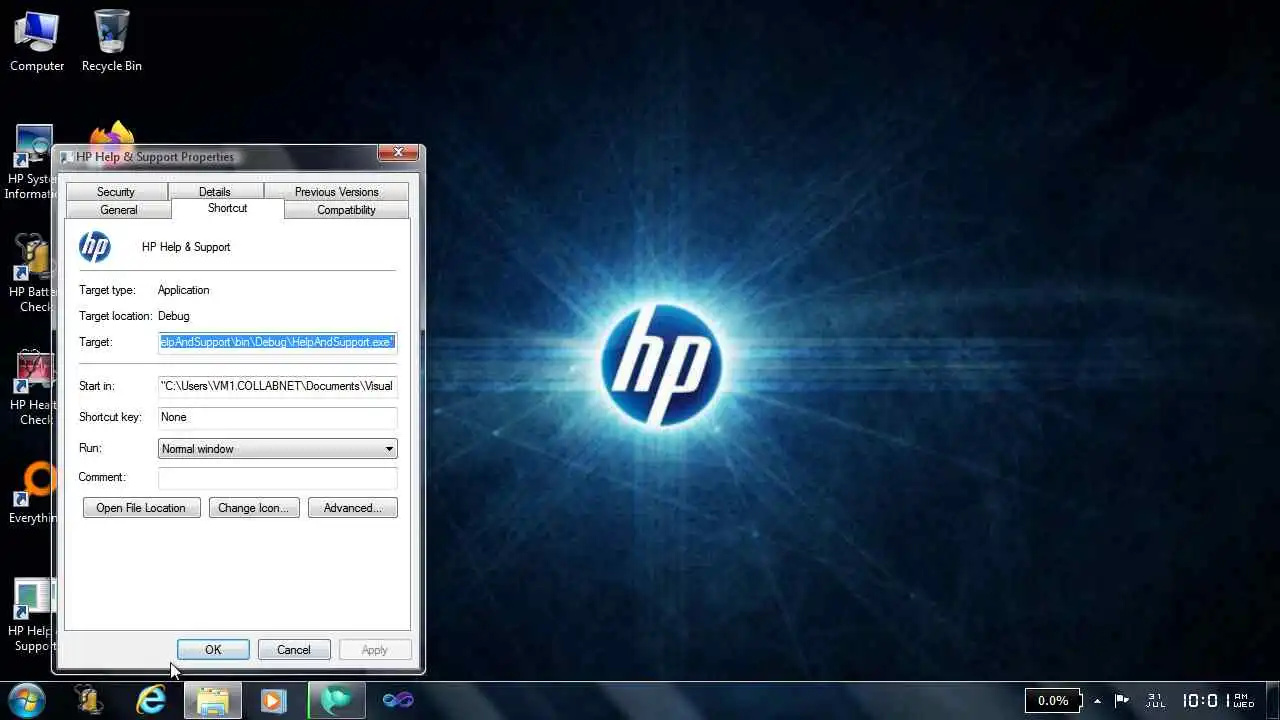1280x720 pixels.
Task: Show hidden system tray icons
Action: tap(1097, 700)
